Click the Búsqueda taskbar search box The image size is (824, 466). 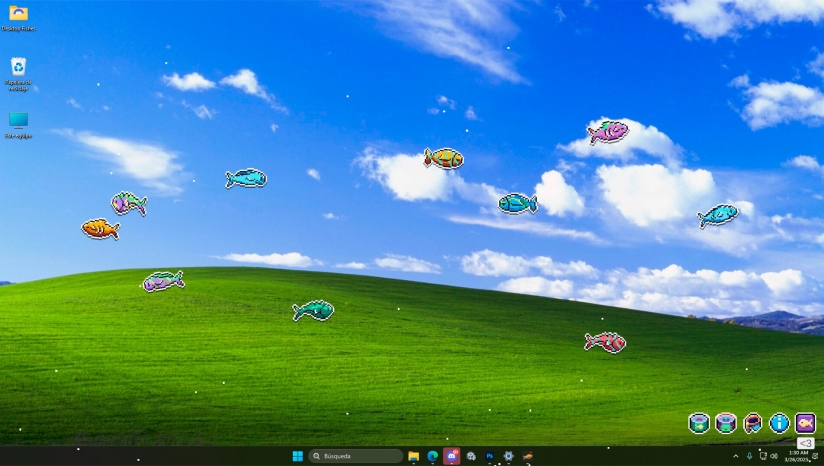click(356, 456)
